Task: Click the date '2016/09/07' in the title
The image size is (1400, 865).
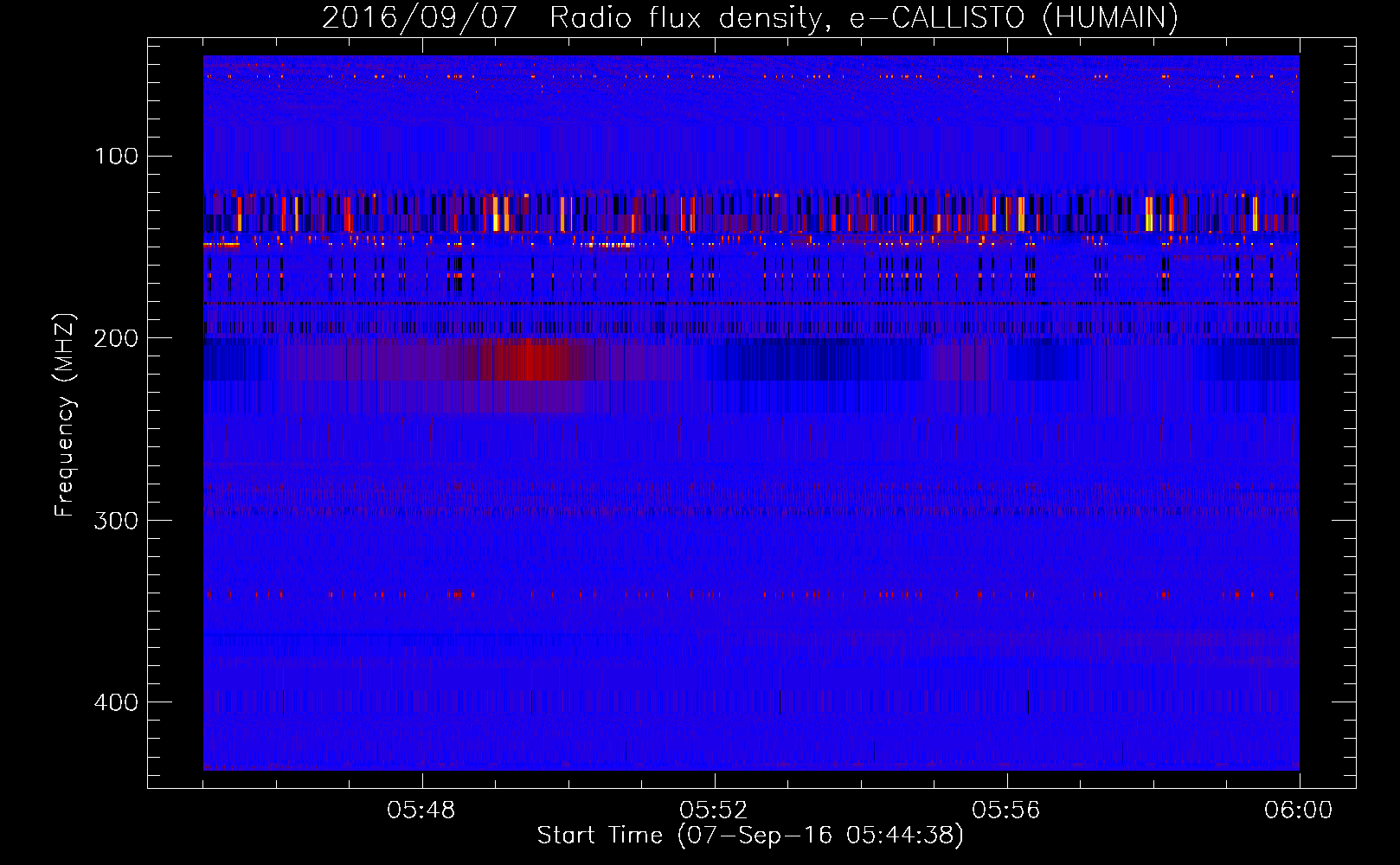Action: pos(420,17)
